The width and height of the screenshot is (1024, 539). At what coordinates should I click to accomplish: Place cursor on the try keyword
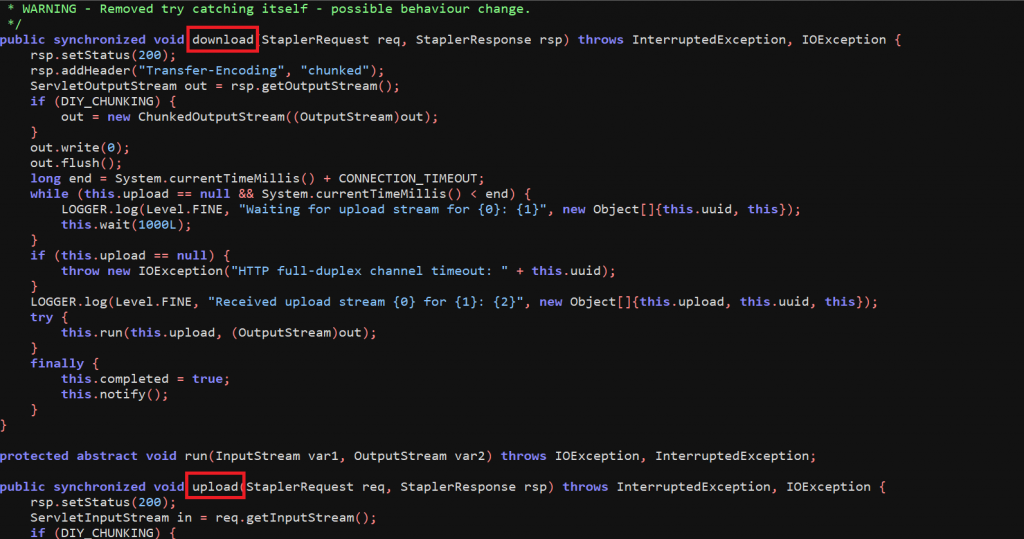click(x=42, y=317)
